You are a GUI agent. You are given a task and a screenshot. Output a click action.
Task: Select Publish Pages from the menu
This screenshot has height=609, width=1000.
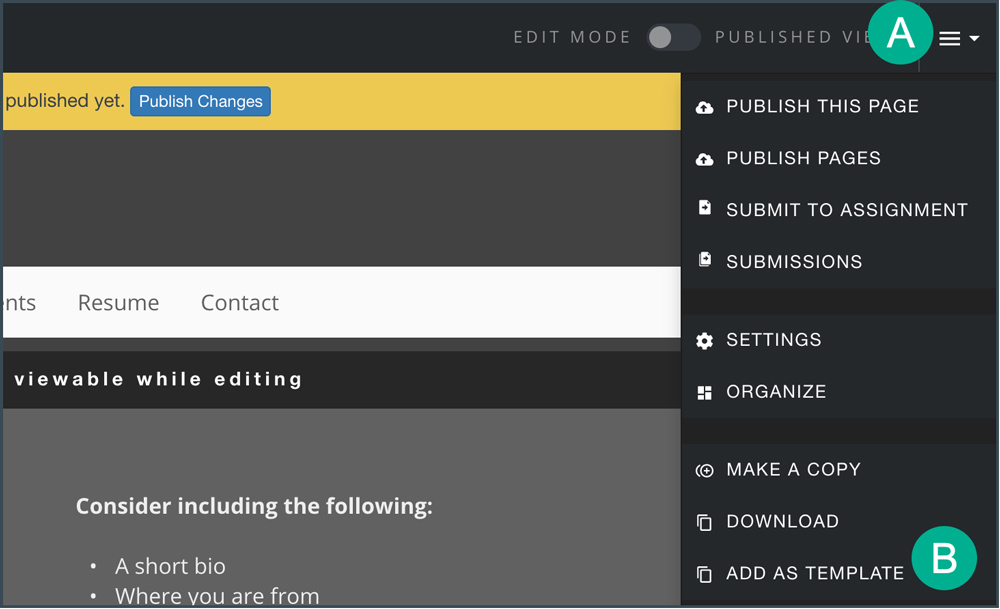coord(805,158)
